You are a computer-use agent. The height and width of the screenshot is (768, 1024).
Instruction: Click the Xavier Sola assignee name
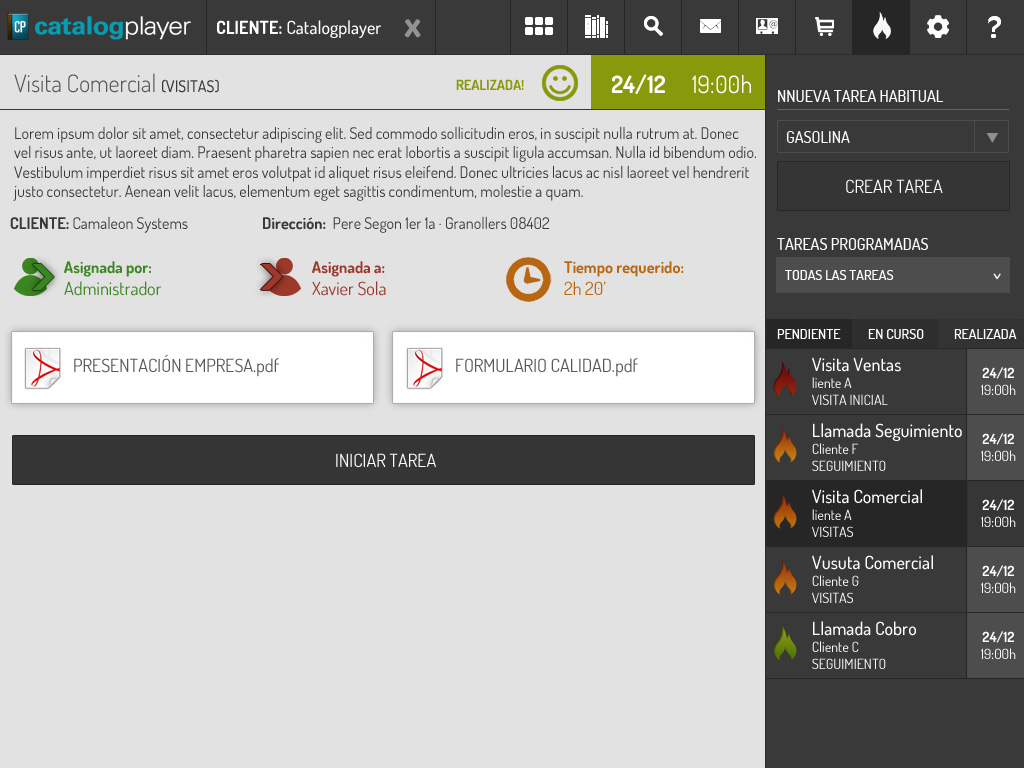349,289
